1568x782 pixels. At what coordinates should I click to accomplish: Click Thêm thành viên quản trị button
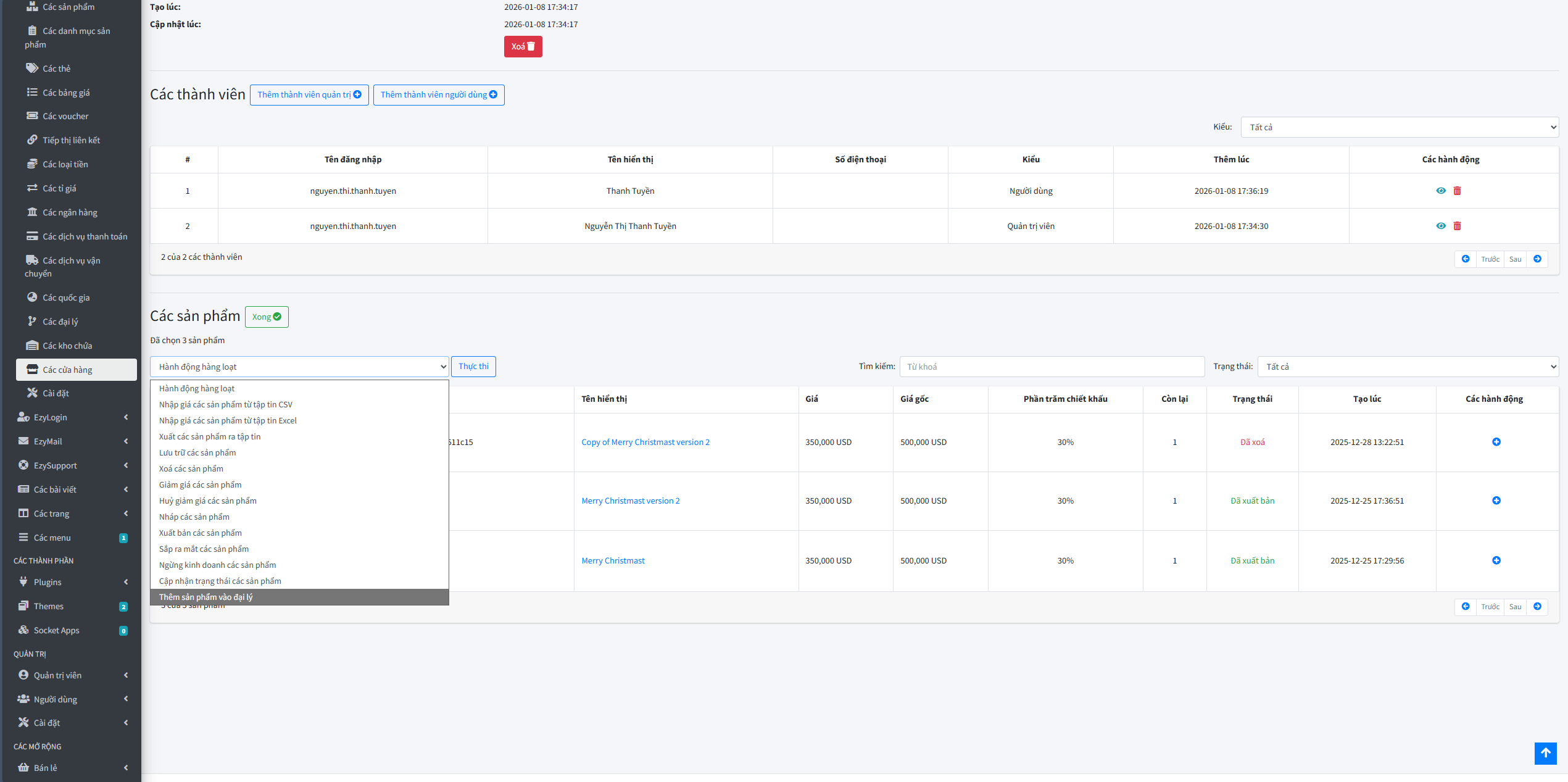(x=309, y=94)
